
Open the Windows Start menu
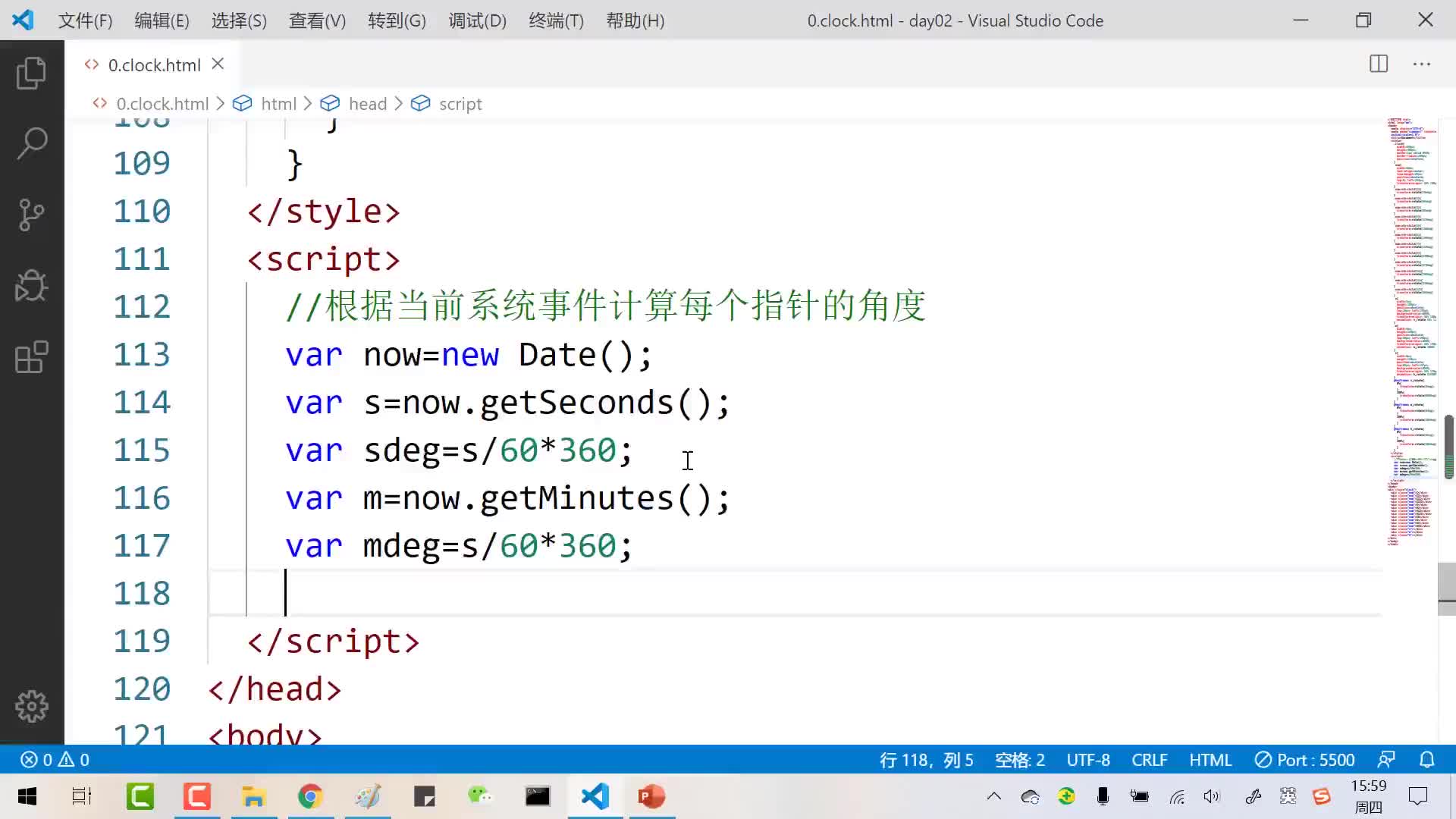[x=27, y=796]
